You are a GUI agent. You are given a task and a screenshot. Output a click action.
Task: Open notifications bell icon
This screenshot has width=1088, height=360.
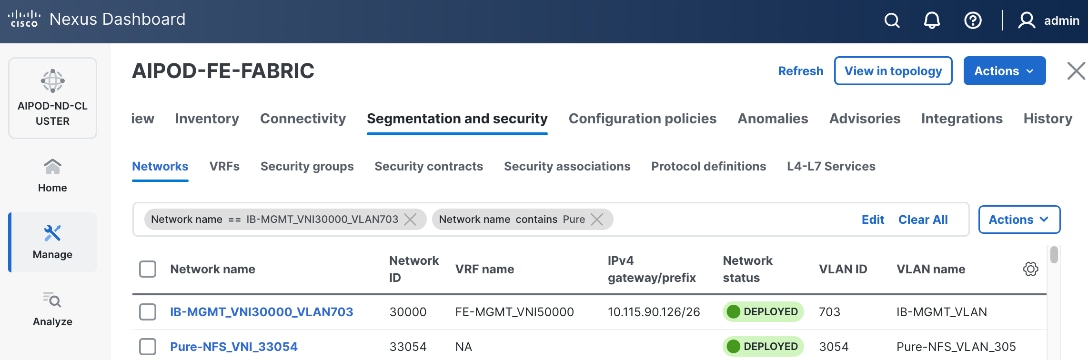click(932, 21)
